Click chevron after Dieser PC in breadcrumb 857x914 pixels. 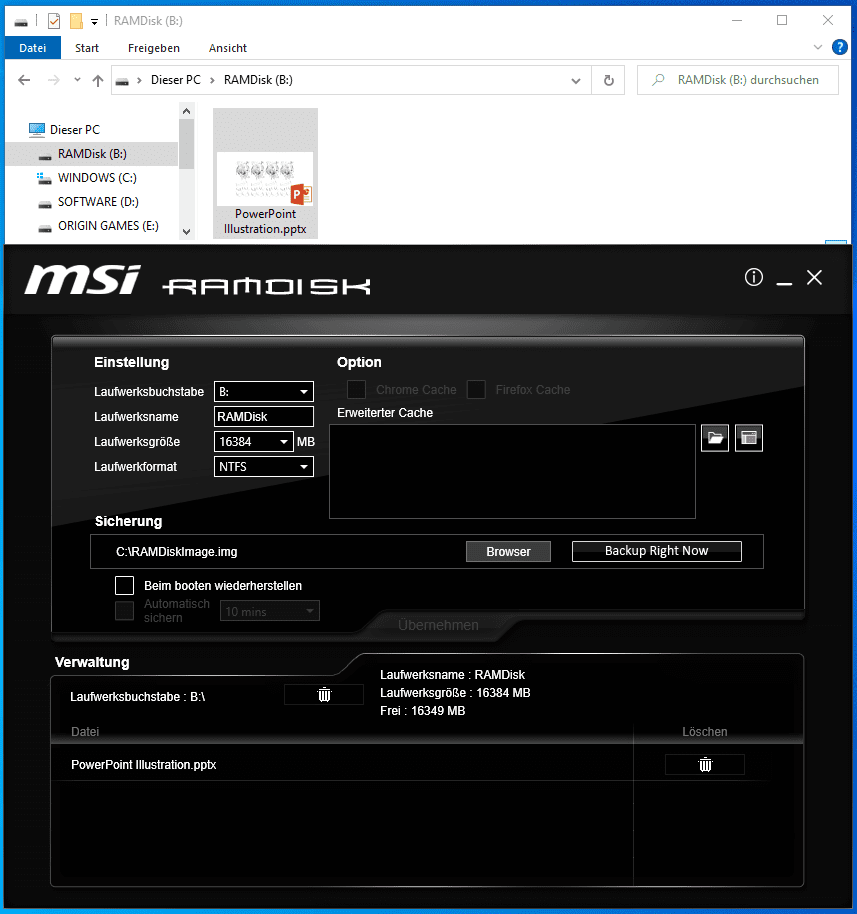pos(212,80)
